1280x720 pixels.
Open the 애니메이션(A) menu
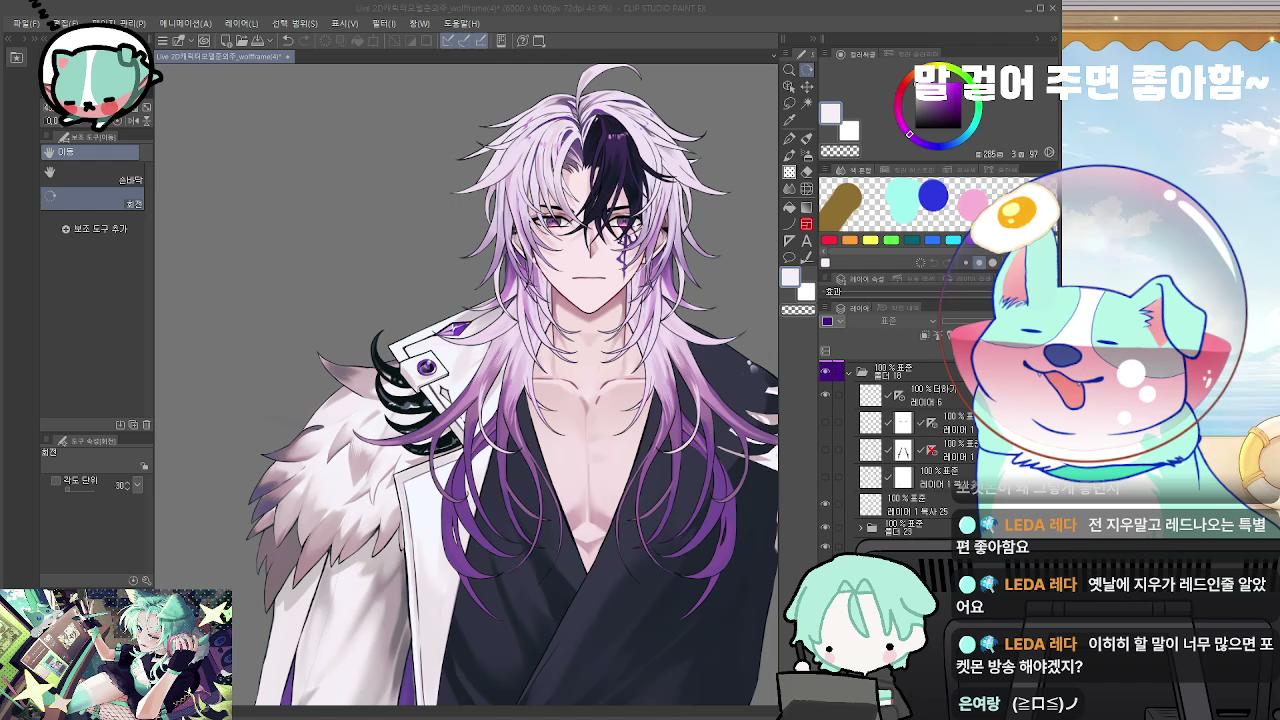185,23
